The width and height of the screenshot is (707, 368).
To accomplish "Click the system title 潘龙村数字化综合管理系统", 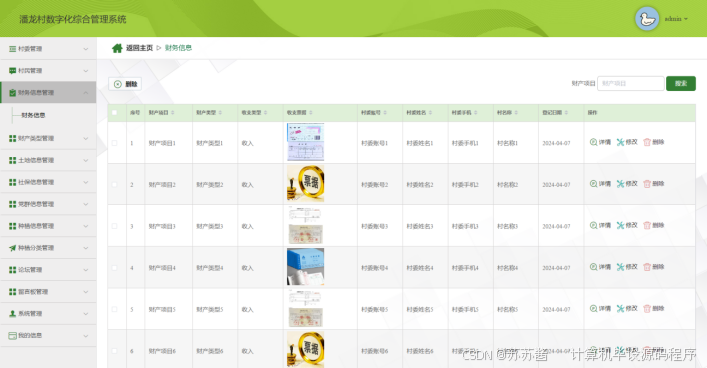I will tap(73, 19).
